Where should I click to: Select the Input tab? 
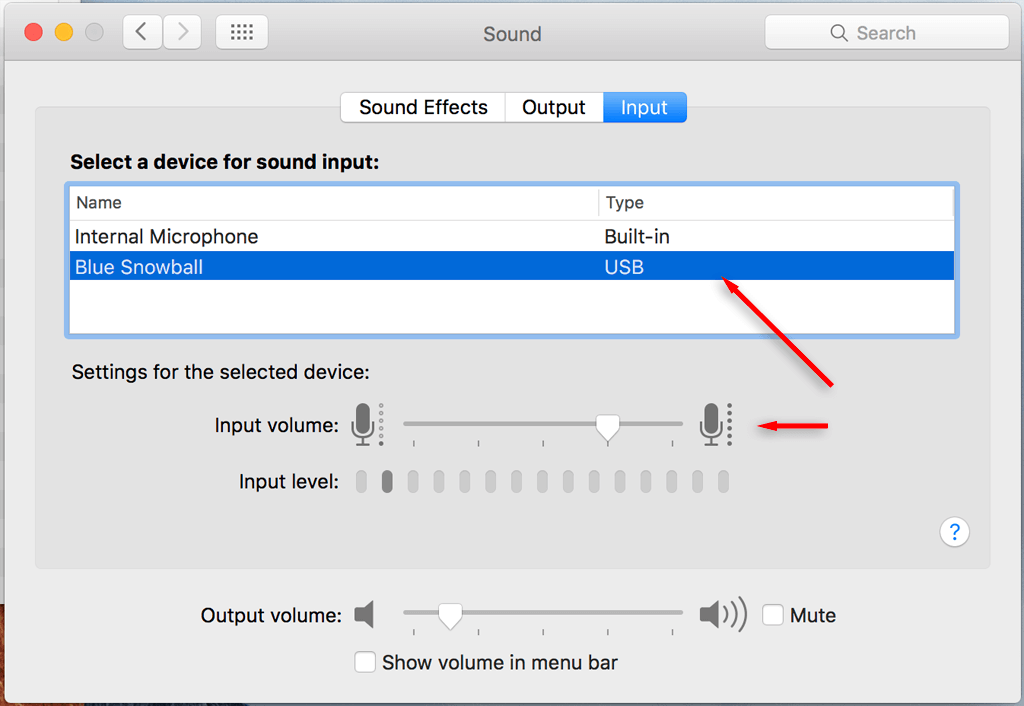(644, 108)
